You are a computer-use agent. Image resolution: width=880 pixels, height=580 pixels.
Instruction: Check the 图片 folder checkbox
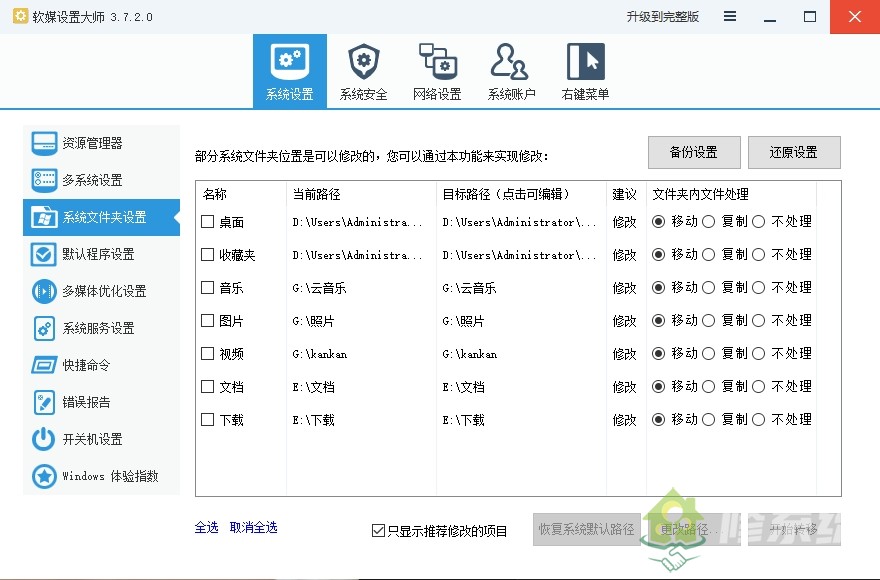pos(208,321)
